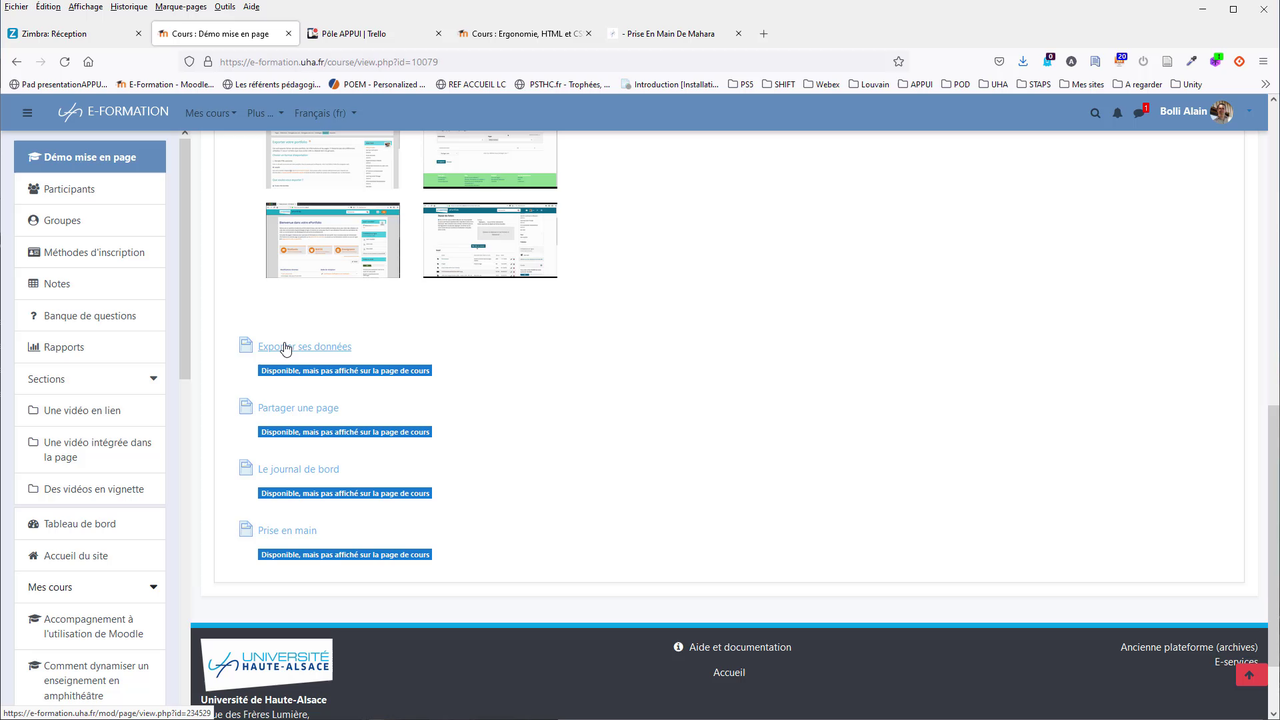
Task: Open the search with the magnifying glass icon
Action: coord(1095,112)
